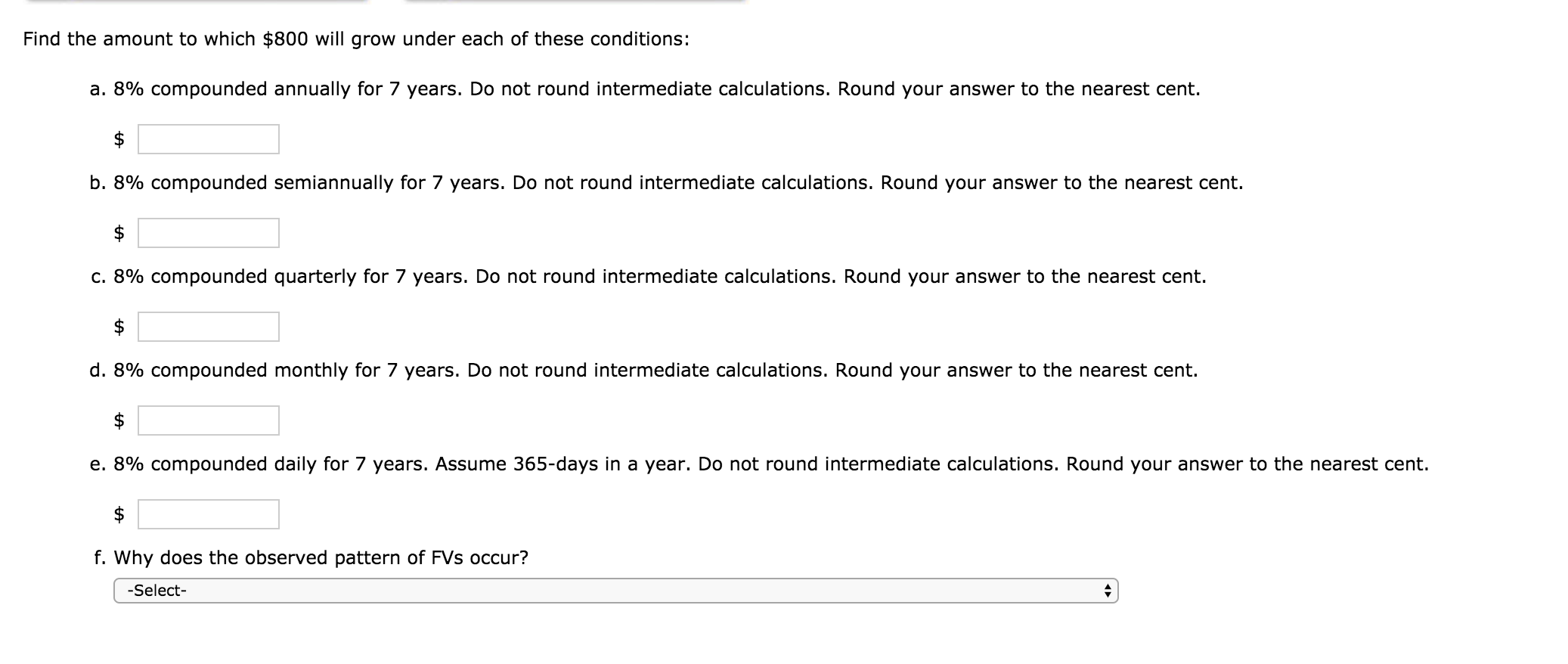Select the dollar sign next to part e field

[x=119, y=515]
